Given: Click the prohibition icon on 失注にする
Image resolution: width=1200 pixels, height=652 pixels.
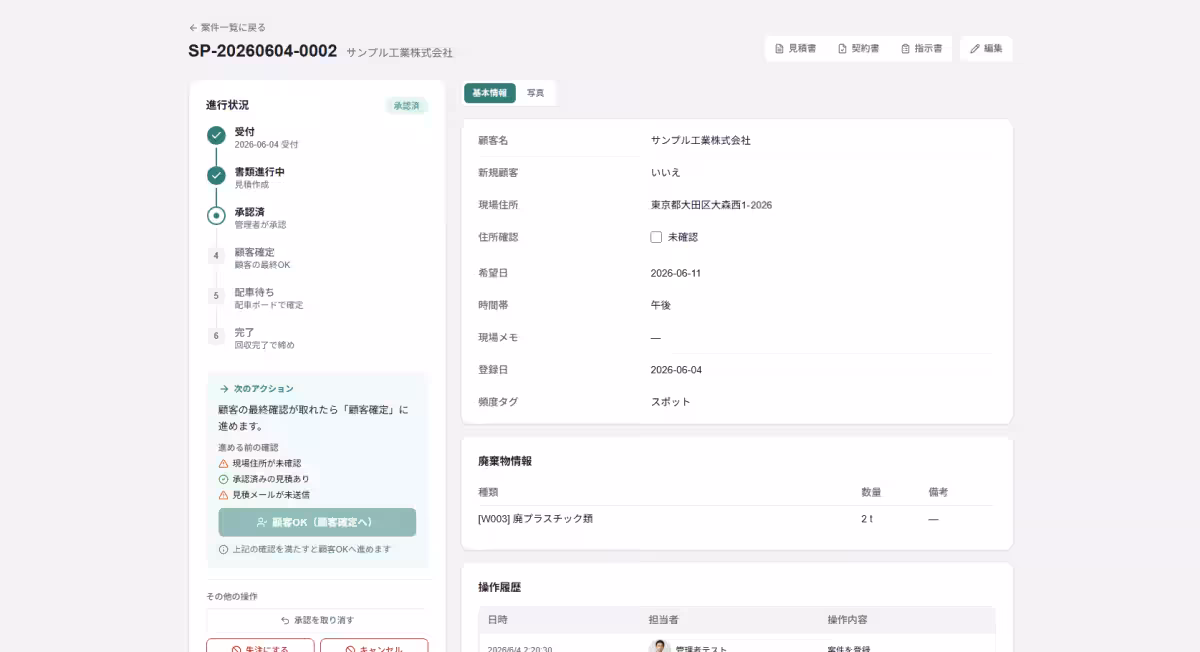Looking at the screenshot, I should coord(236,650).
